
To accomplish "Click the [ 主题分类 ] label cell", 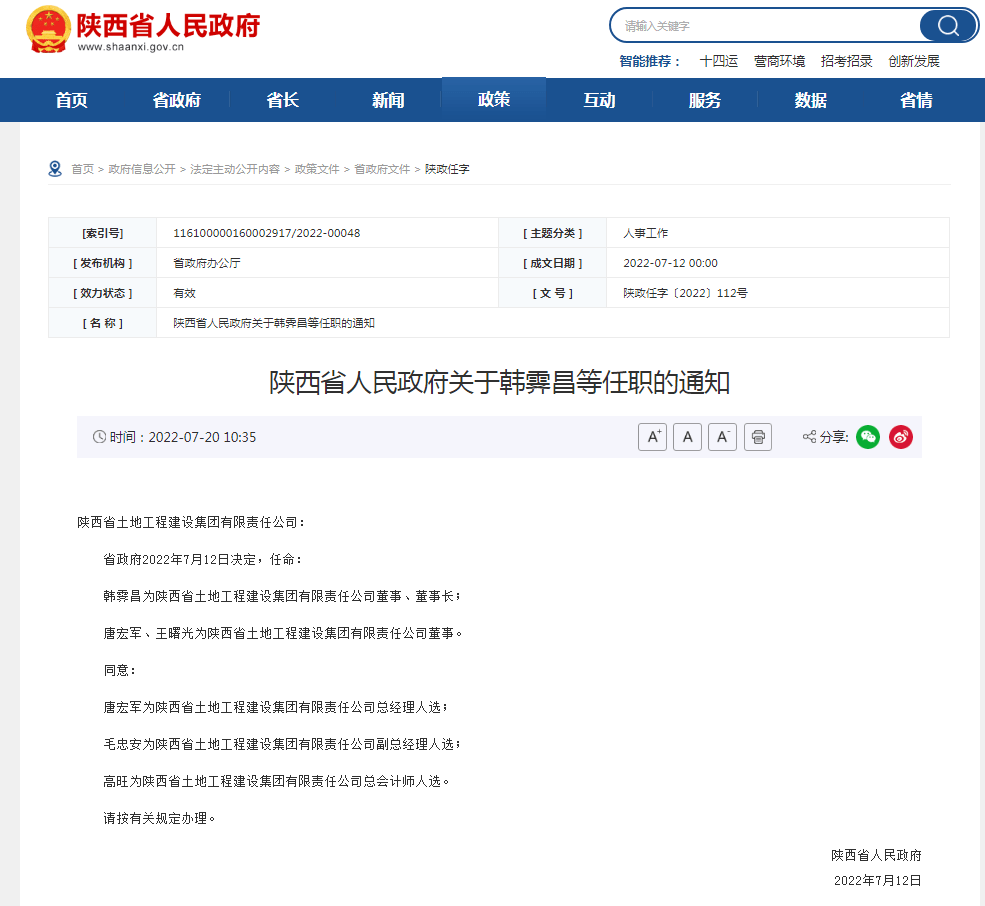I will coord(553,233).
